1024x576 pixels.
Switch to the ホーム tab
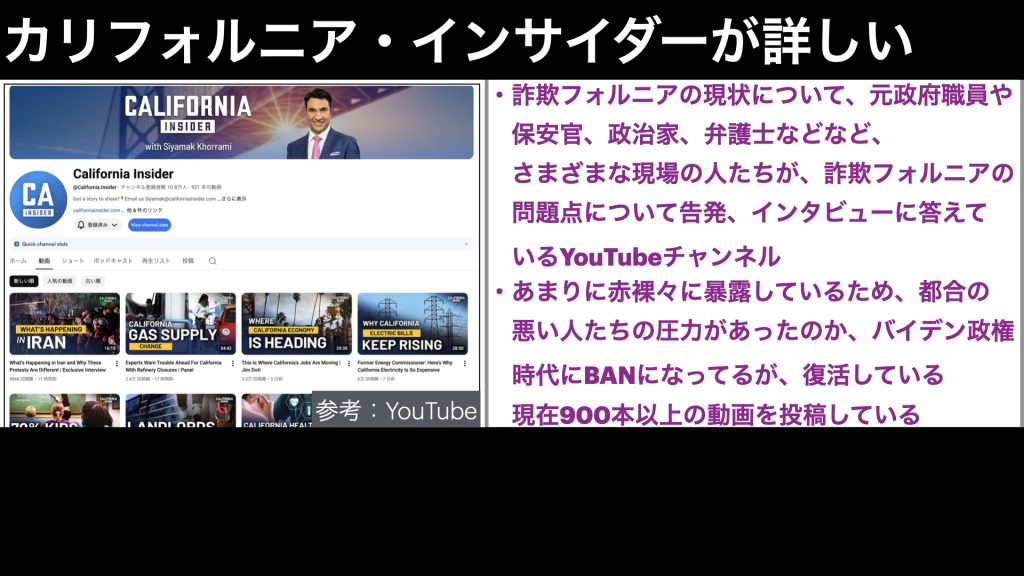[19, 261]
